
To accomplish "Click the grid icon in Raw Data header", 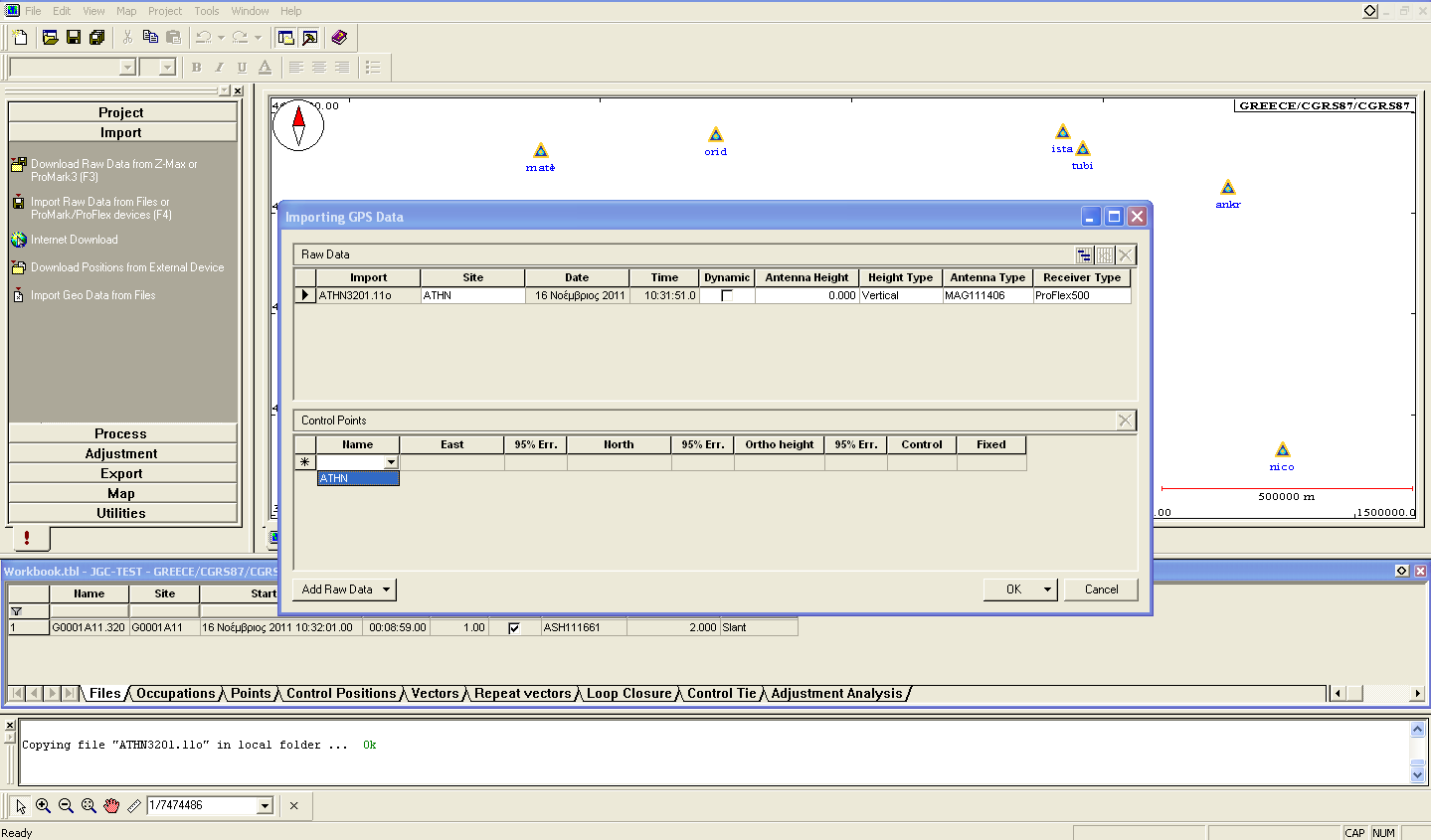I will point(1105,255).
